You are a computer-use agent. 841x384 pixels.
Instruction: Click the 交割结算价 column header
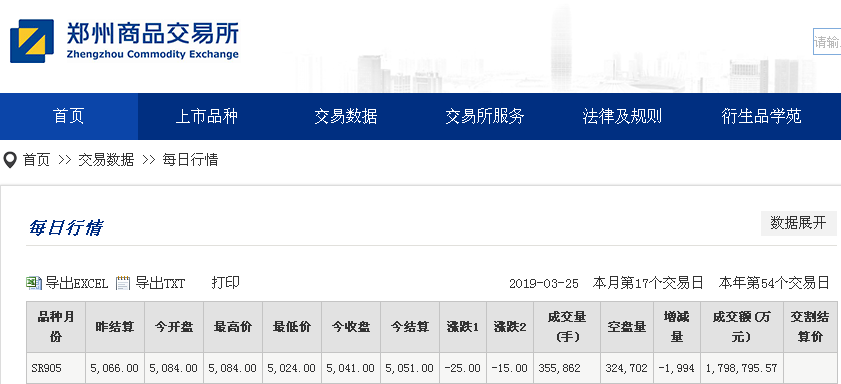[810, 327]
